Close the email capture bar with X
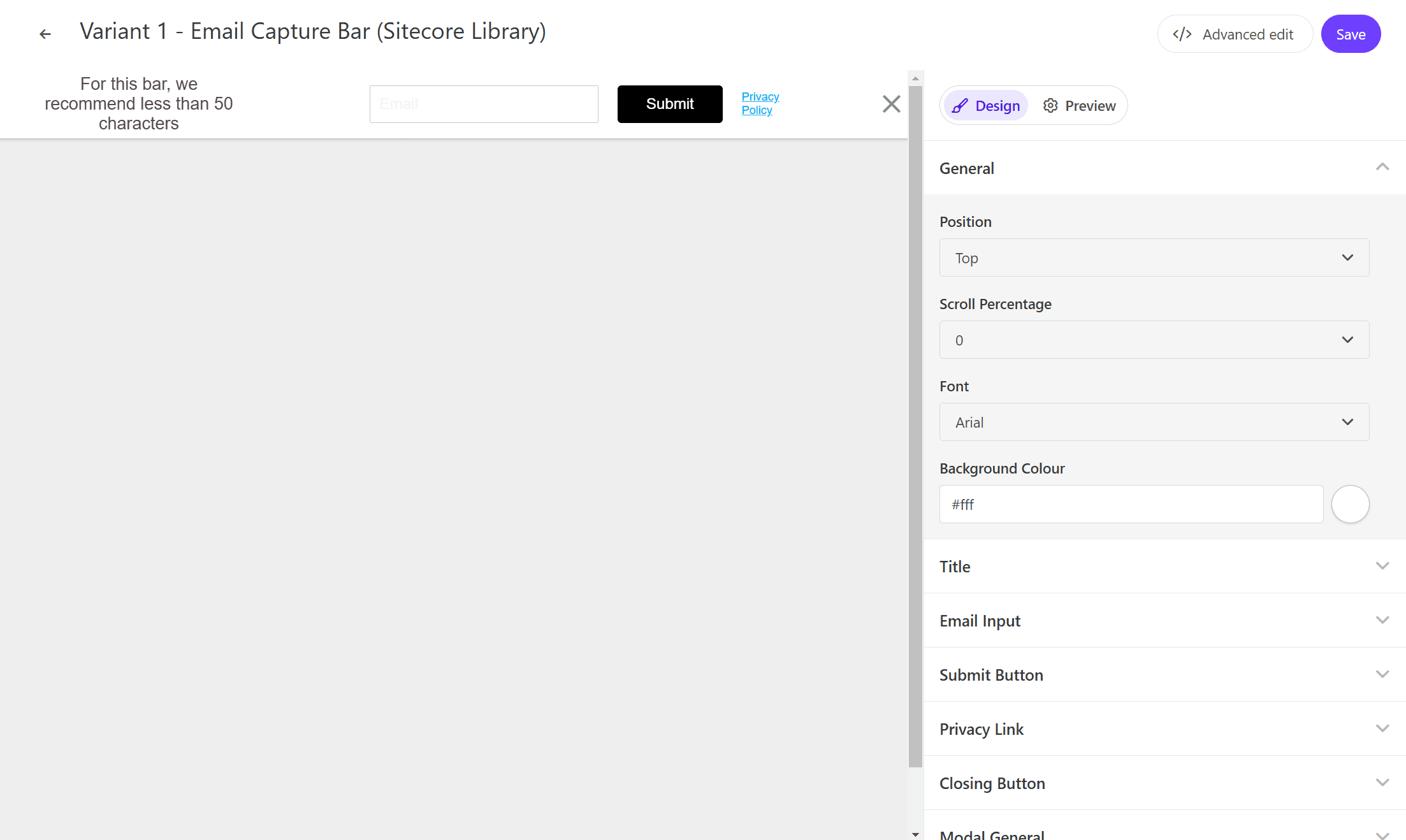The height and width of the screenshot is (840, 1406). tap(891, 104)
